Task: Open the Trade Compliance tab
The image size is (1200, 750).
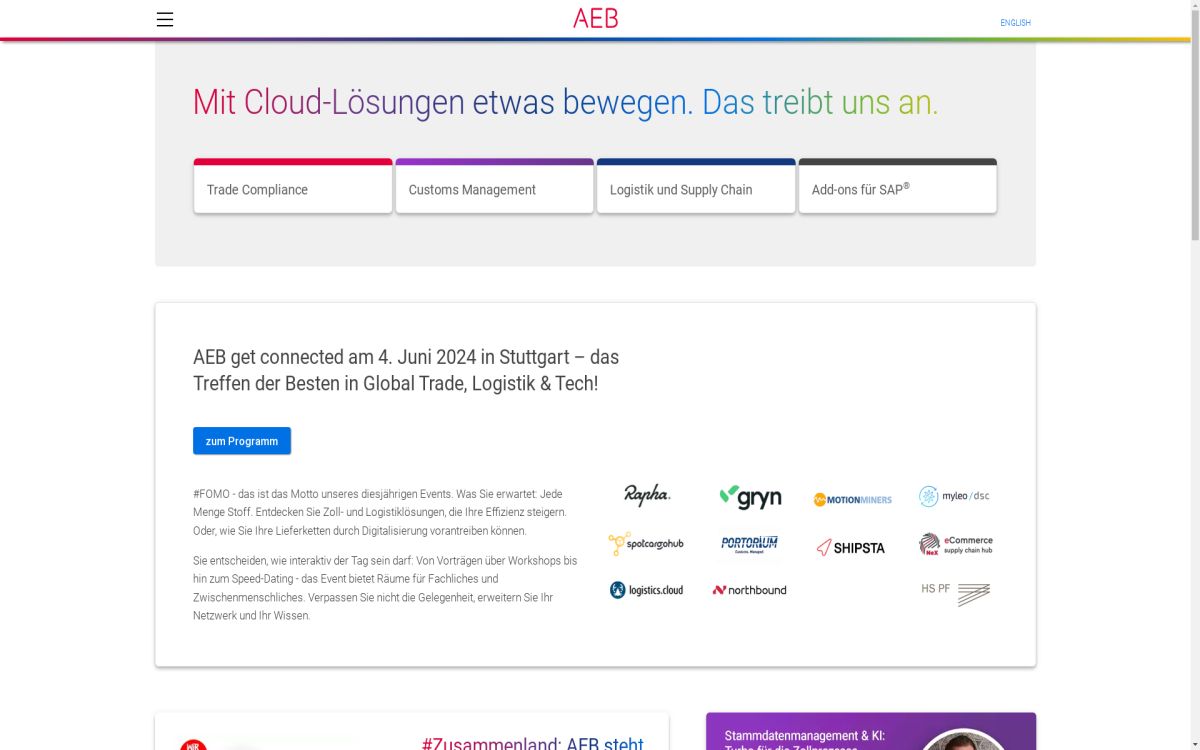Action: pyautogui.click(x=293, y=188)
